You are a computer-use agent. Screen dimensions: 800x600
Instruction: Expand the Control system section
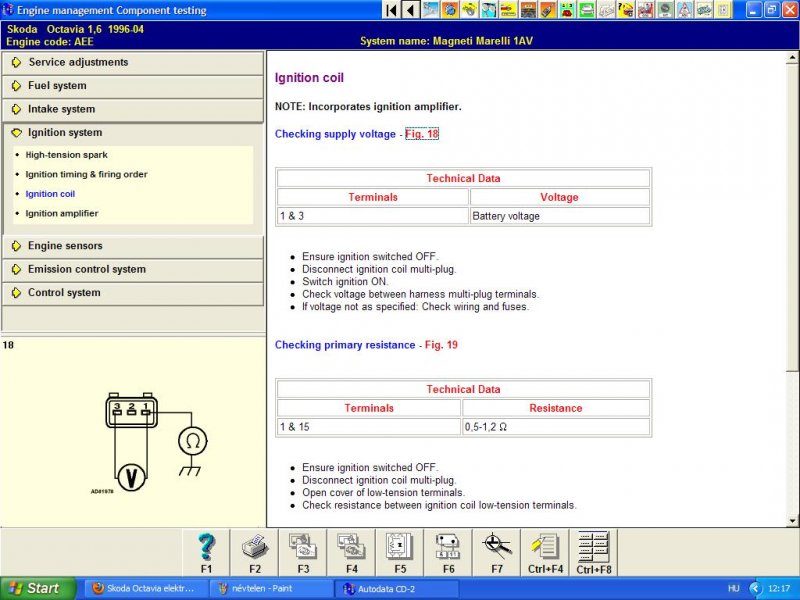133,293
